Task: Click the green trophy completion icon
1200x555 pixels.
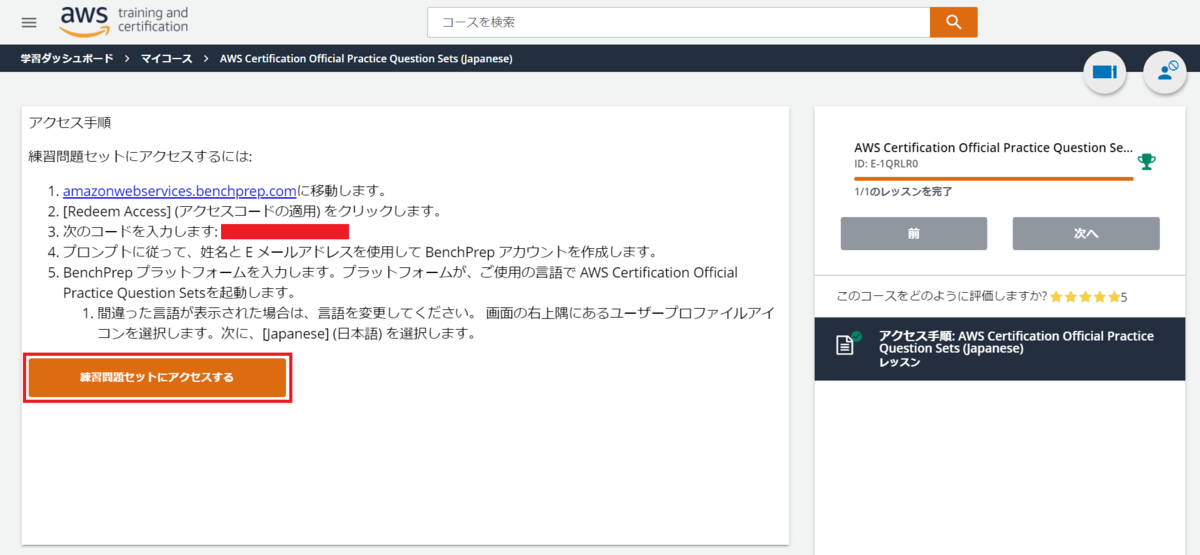Action: (1147, 161)
